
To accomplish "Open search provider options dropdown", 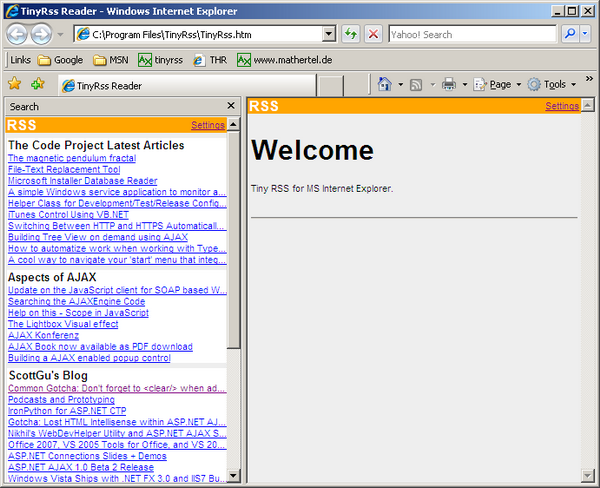I will [585, 34].
